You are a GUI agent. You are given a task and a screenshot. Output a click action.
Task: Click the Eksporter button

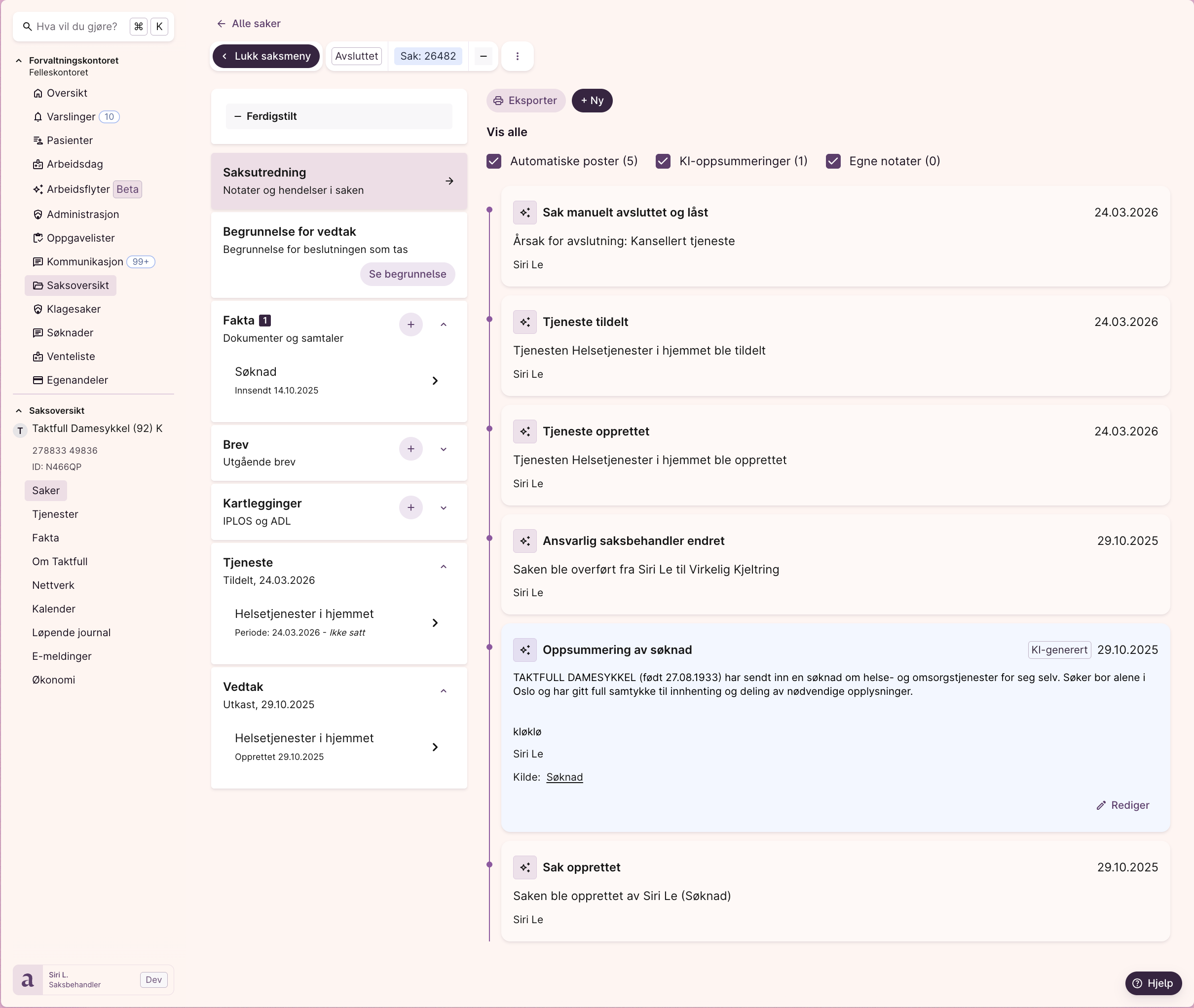525,101
